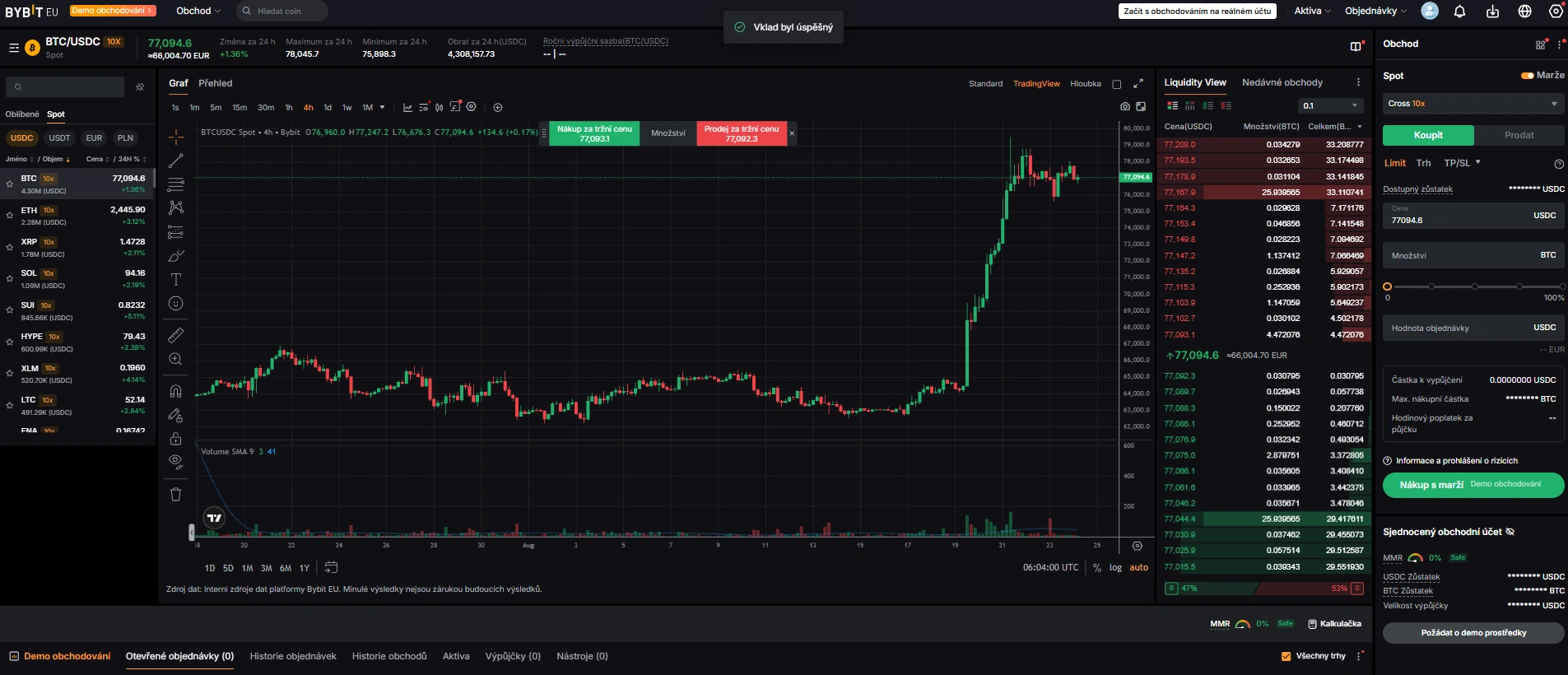1568x675 pixels.
Task: Take a chart snapshot with camera icon
Action: pyautogui.click(x=1124, y=107)
